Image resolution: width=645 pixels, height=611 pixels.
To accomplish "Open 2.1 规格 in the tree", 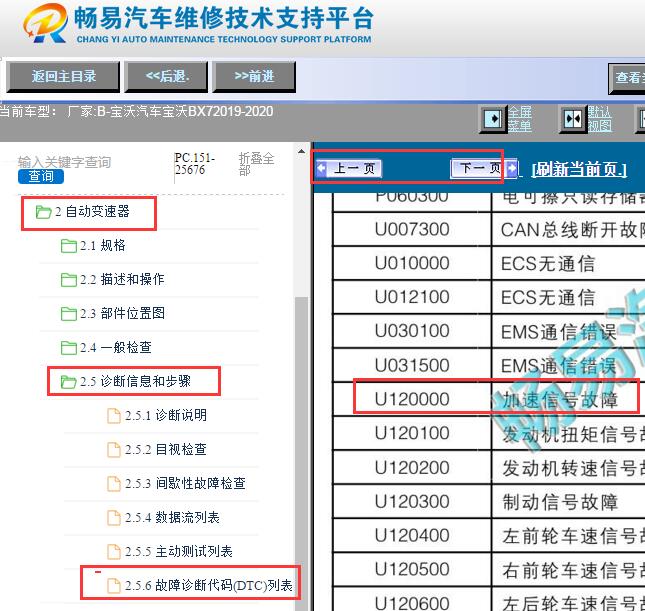I will click(102, 246).
